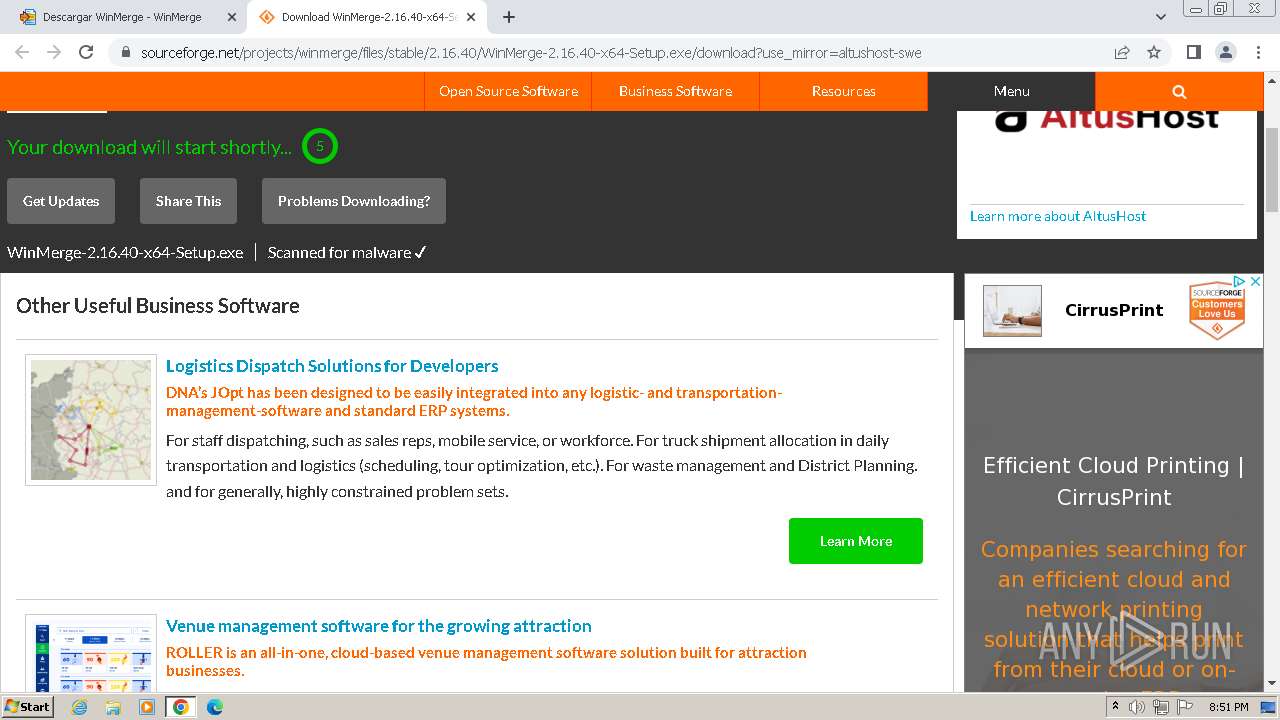Reload the page with the refresh icon
Screen dimensions: 1280x720
coord(86,52)
